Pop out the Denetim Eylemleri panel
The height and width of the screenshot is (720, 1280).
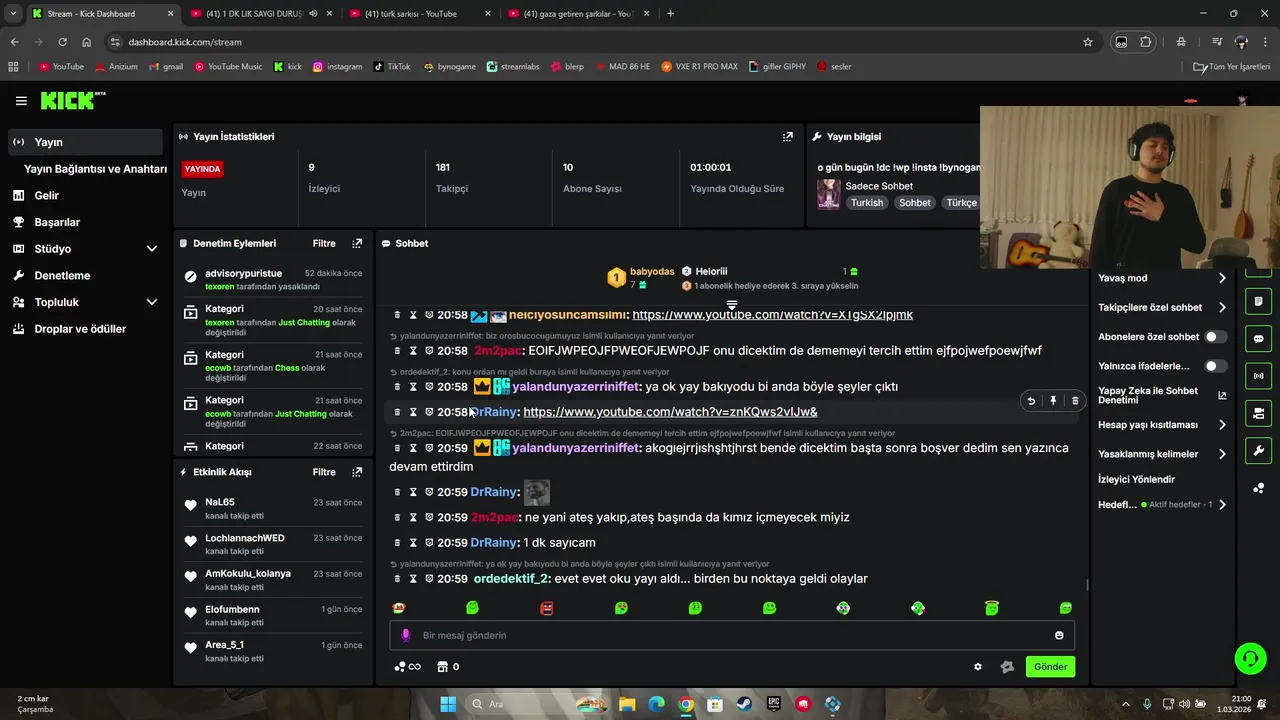tap(357, 243)
